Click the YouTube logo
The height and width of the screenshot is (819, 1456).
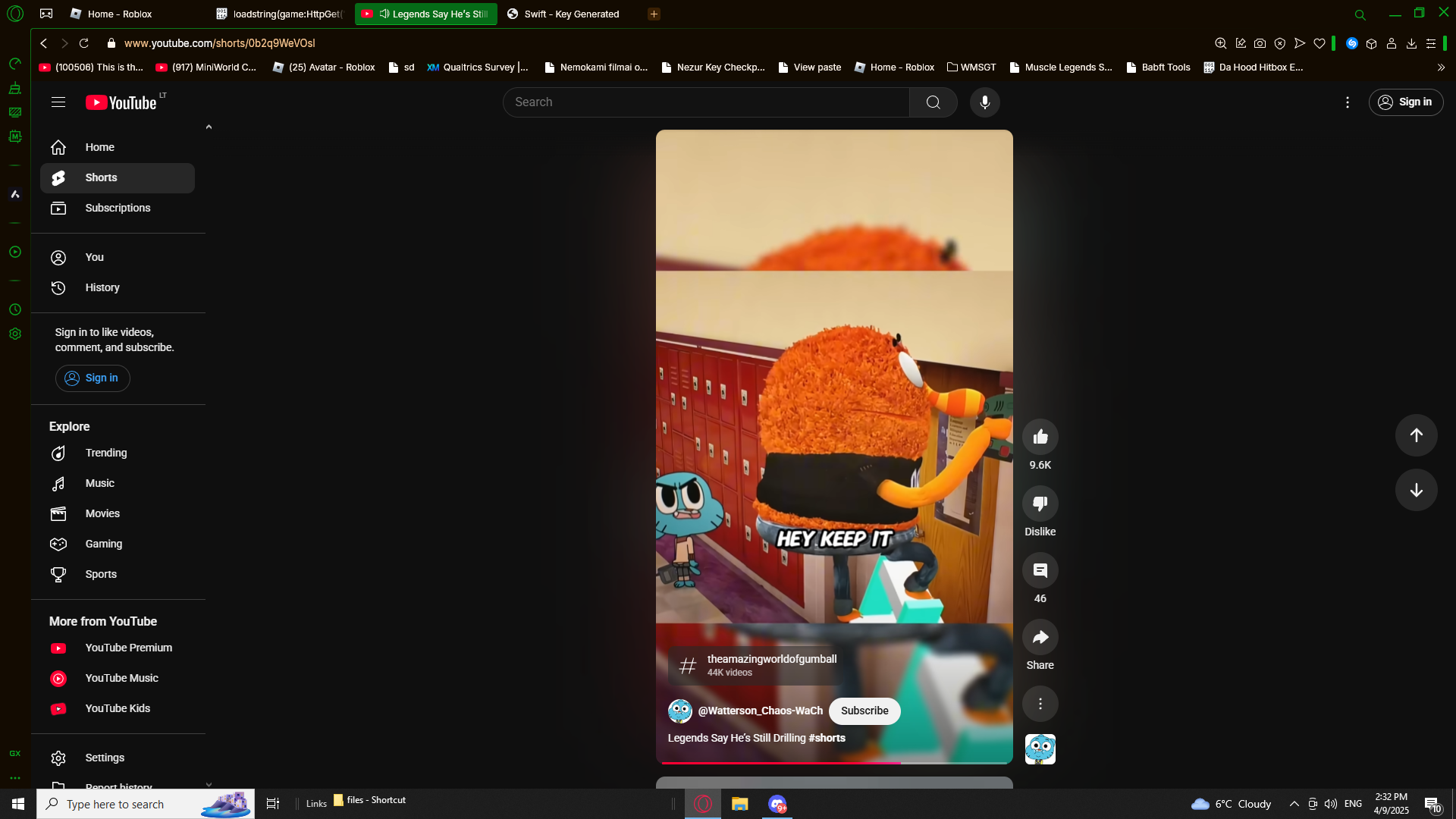click(x=121, y=102)
